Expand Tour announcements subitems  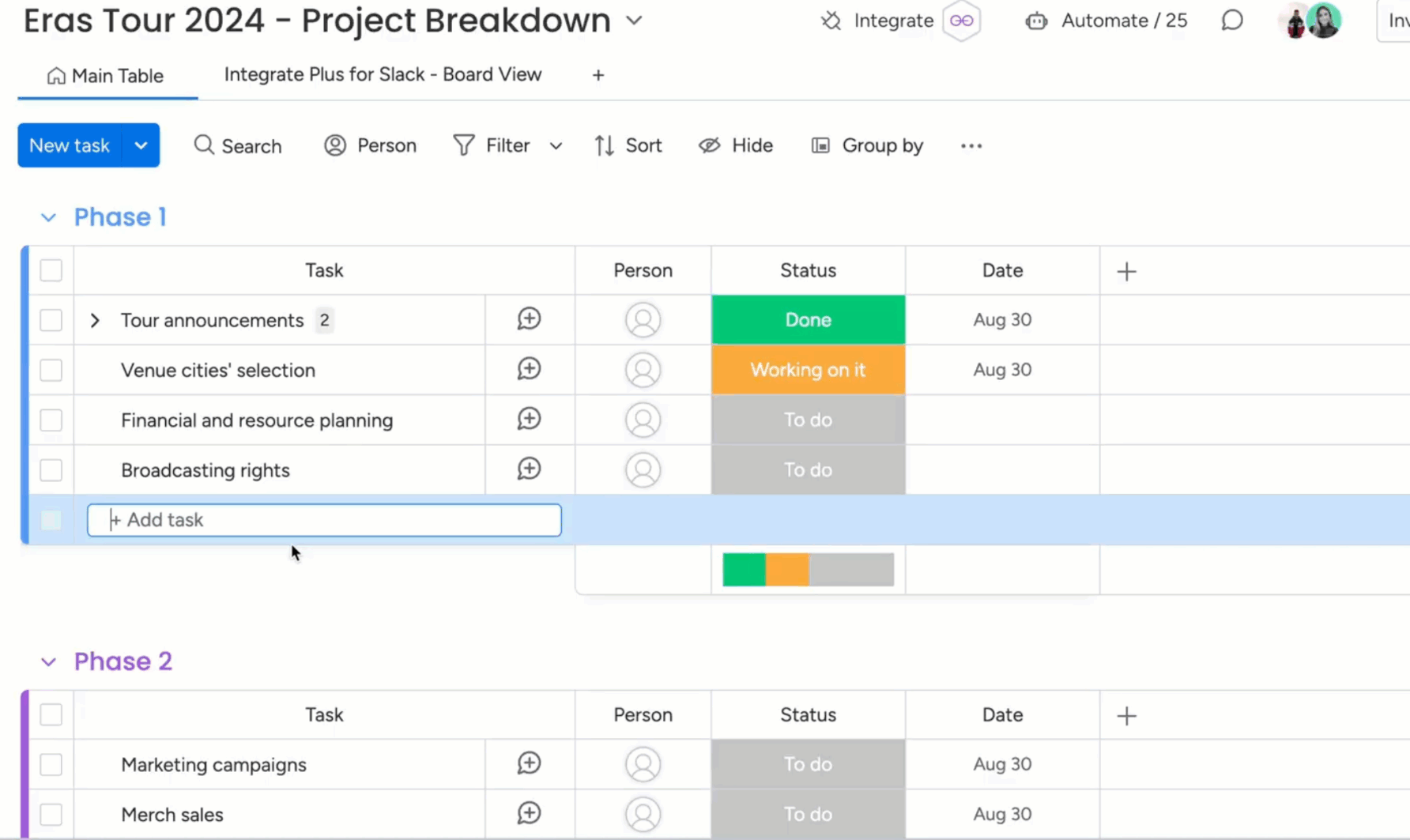(95, 320)
